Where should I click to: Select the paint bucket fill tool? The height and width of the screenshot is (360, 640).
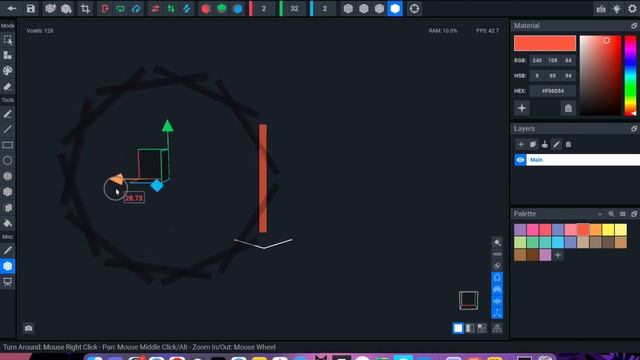(x=7, y=223)
